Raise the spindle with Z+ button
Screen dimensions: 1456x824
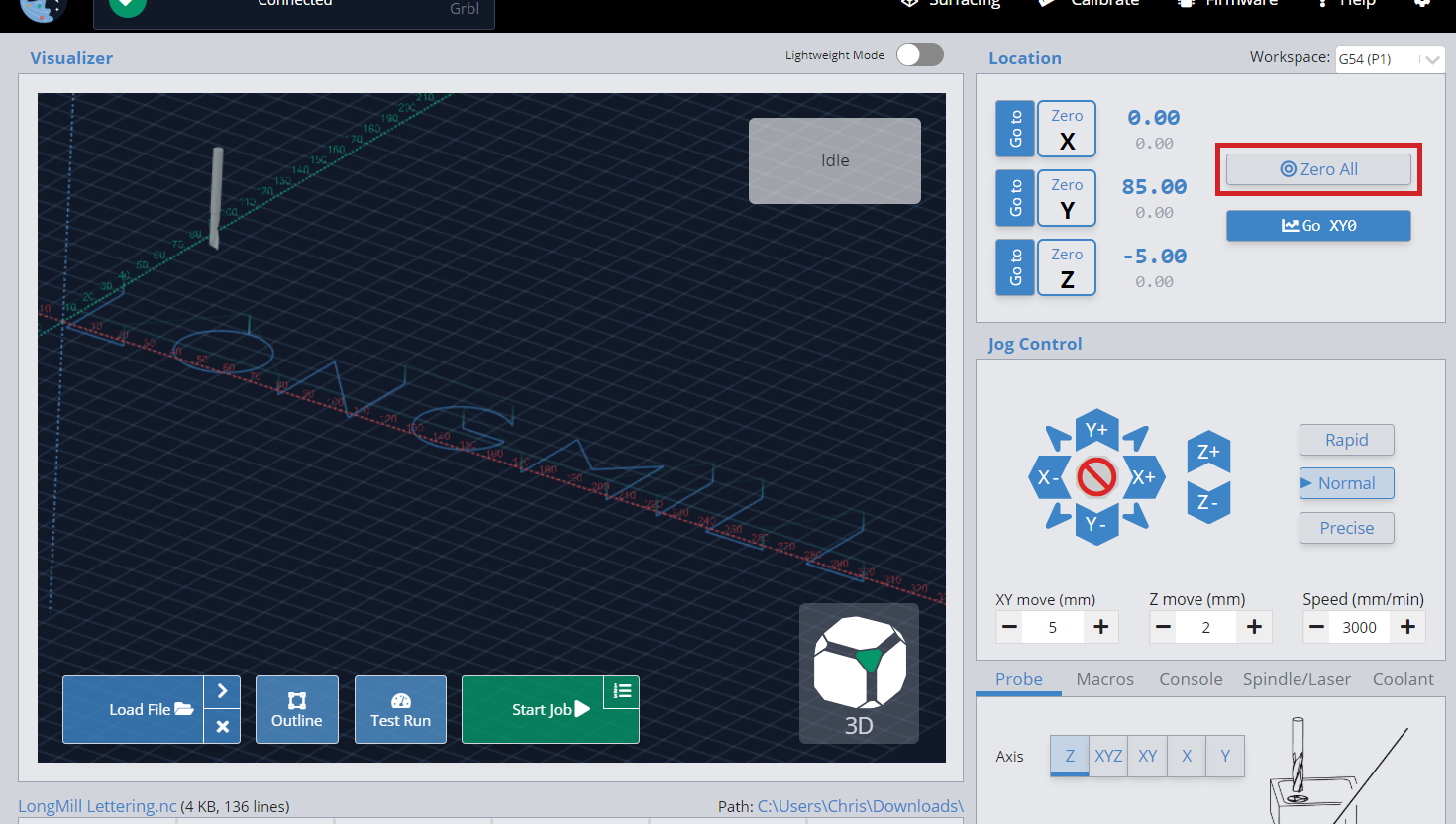coord(1208,453)
